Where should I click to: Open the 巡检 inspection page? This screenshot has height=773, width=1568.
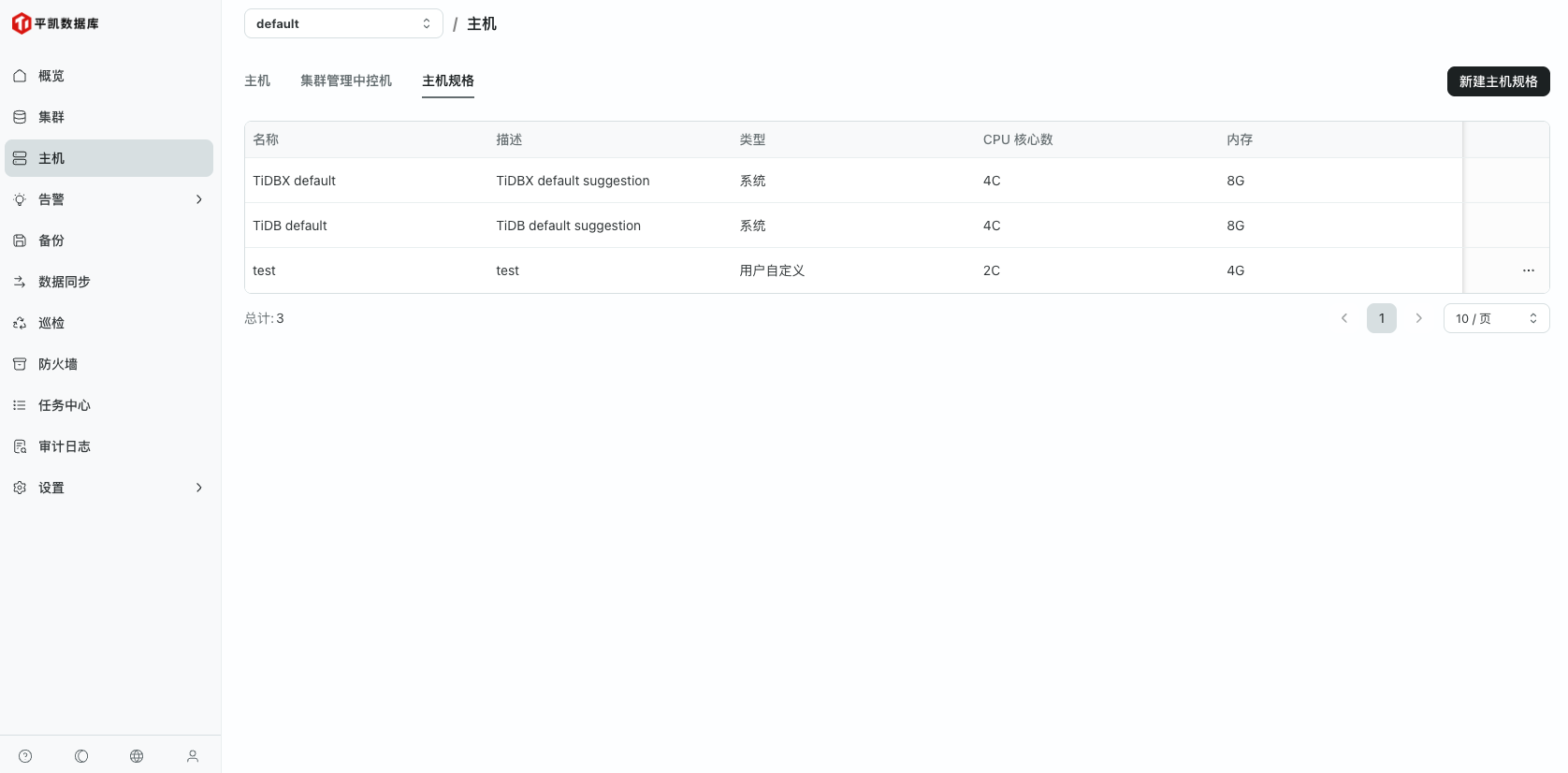pyautogui.click(x=51, y=323)
